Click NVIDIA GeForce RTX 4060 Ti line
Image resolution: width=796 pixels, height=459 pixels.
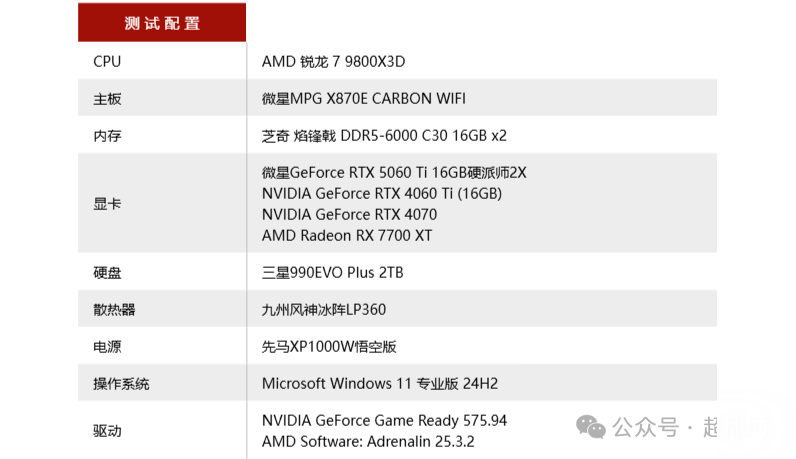tap(382, 193)
